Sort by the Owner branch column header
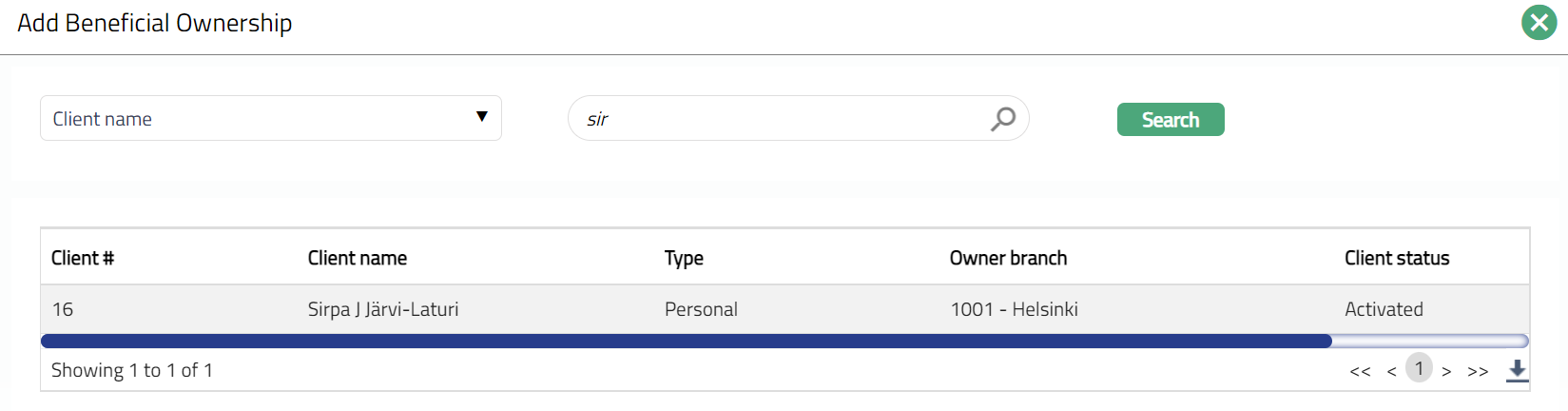The height and width of the screenshot is (411, 1568). pos(1008,258)
